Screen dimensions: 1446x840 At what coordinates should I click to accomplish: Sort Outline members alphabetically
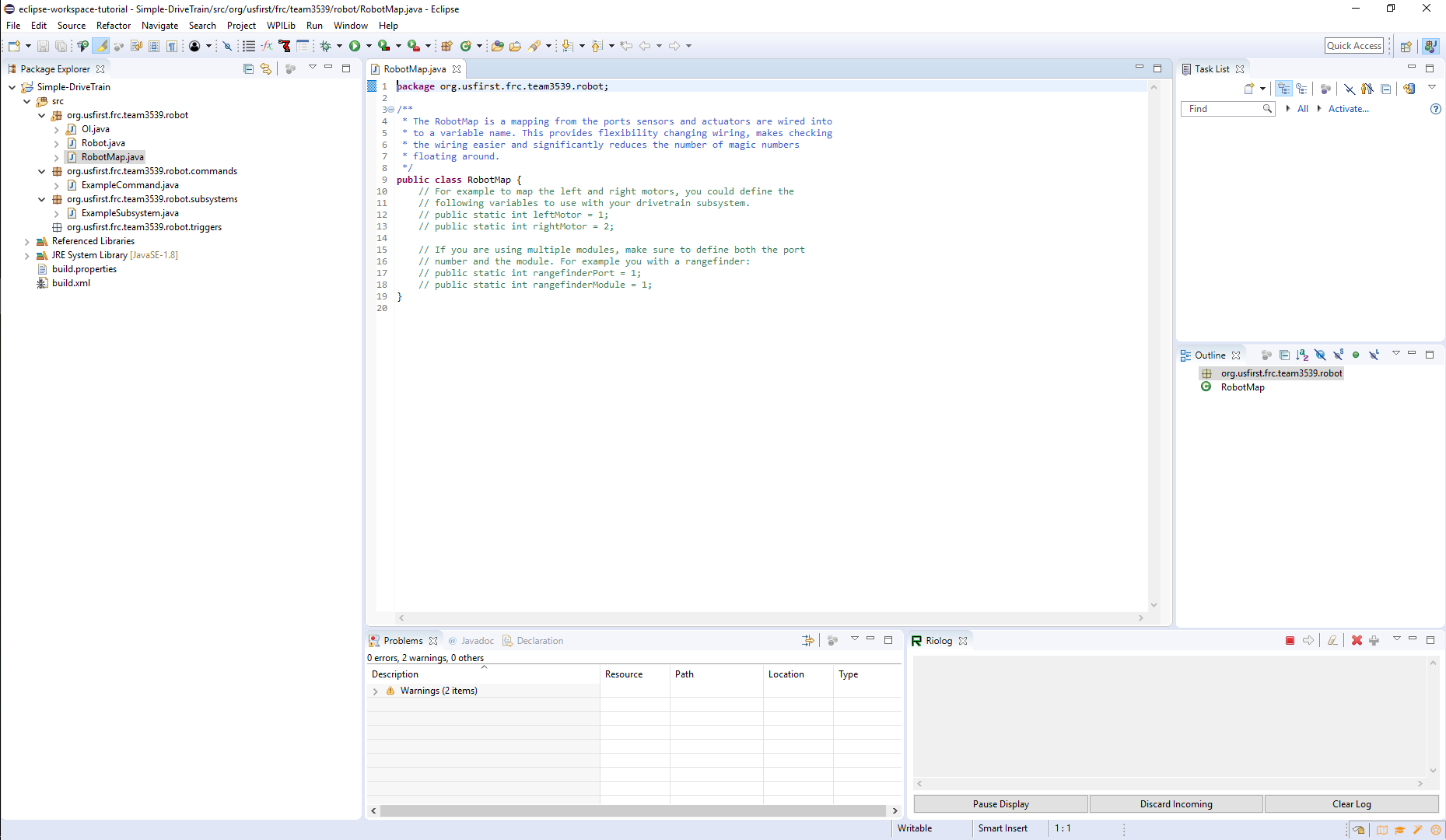coord(1302,355)
